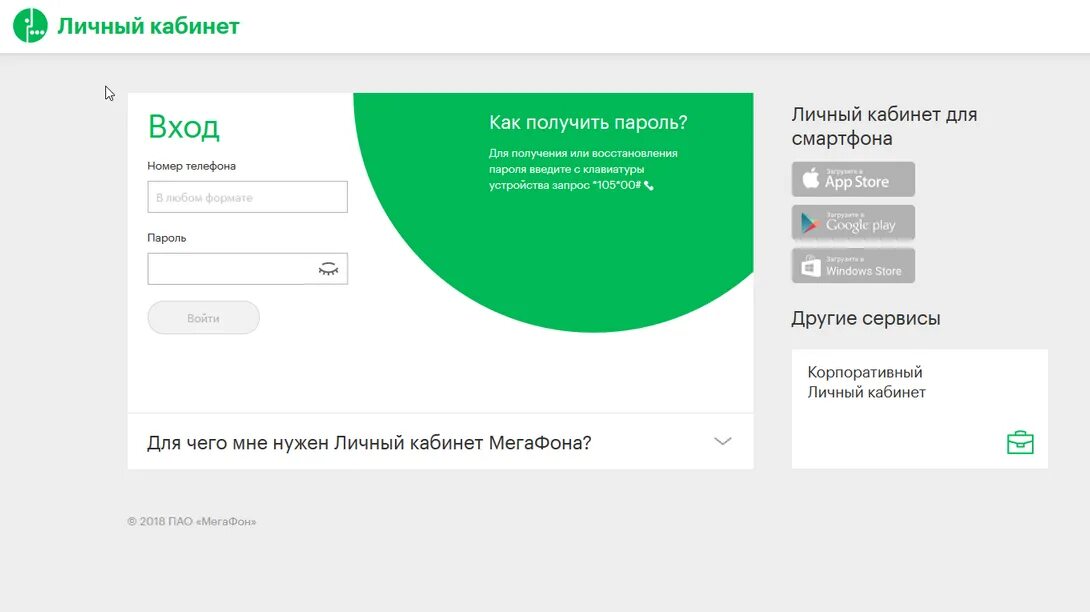Toggle password visibility eye icon

coord(328,269)
